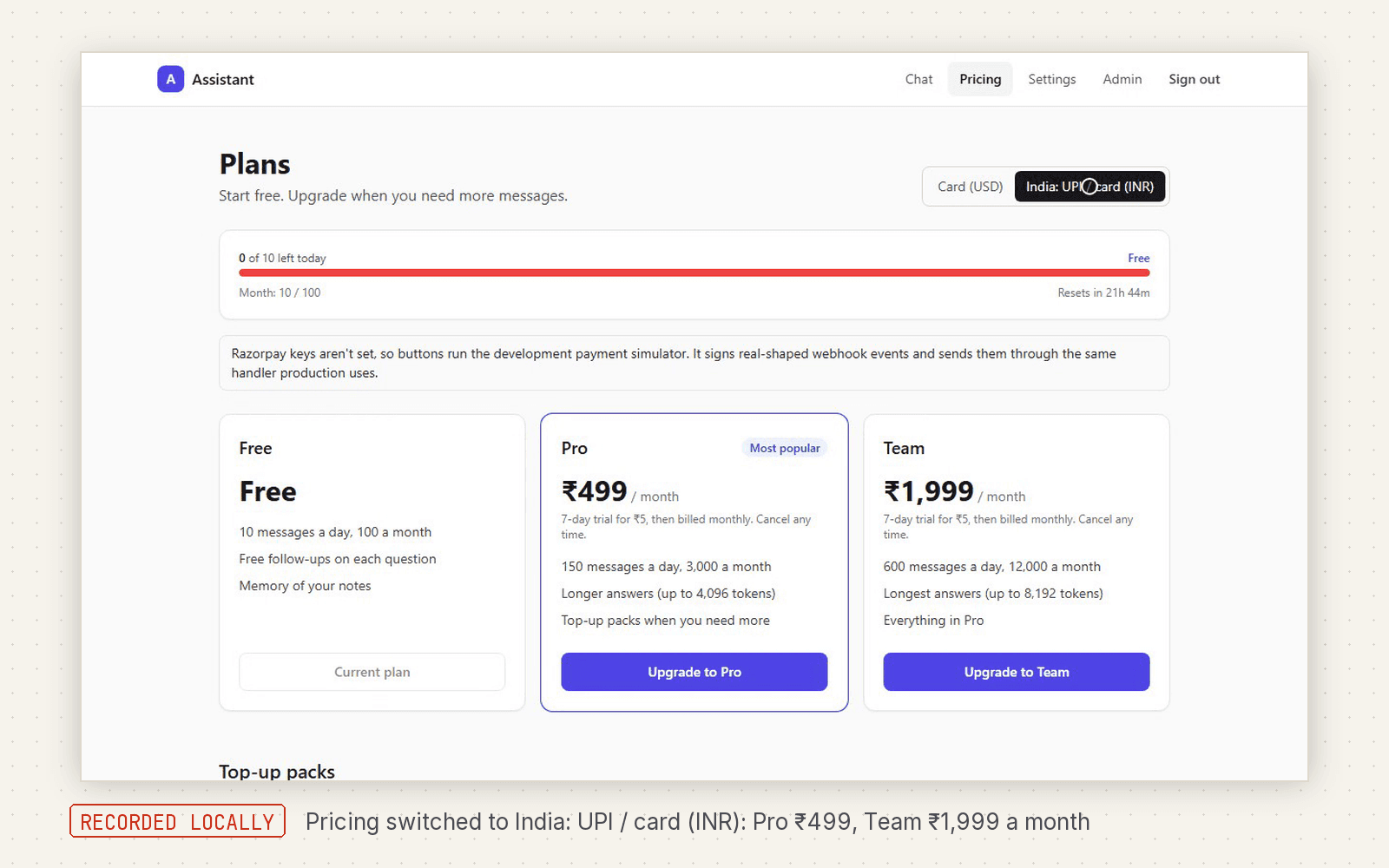Click "Start free. Upgrade when you need" subtitle
Image resolution: width=1389 pixels, height=868 pixels.
point(393,196)
